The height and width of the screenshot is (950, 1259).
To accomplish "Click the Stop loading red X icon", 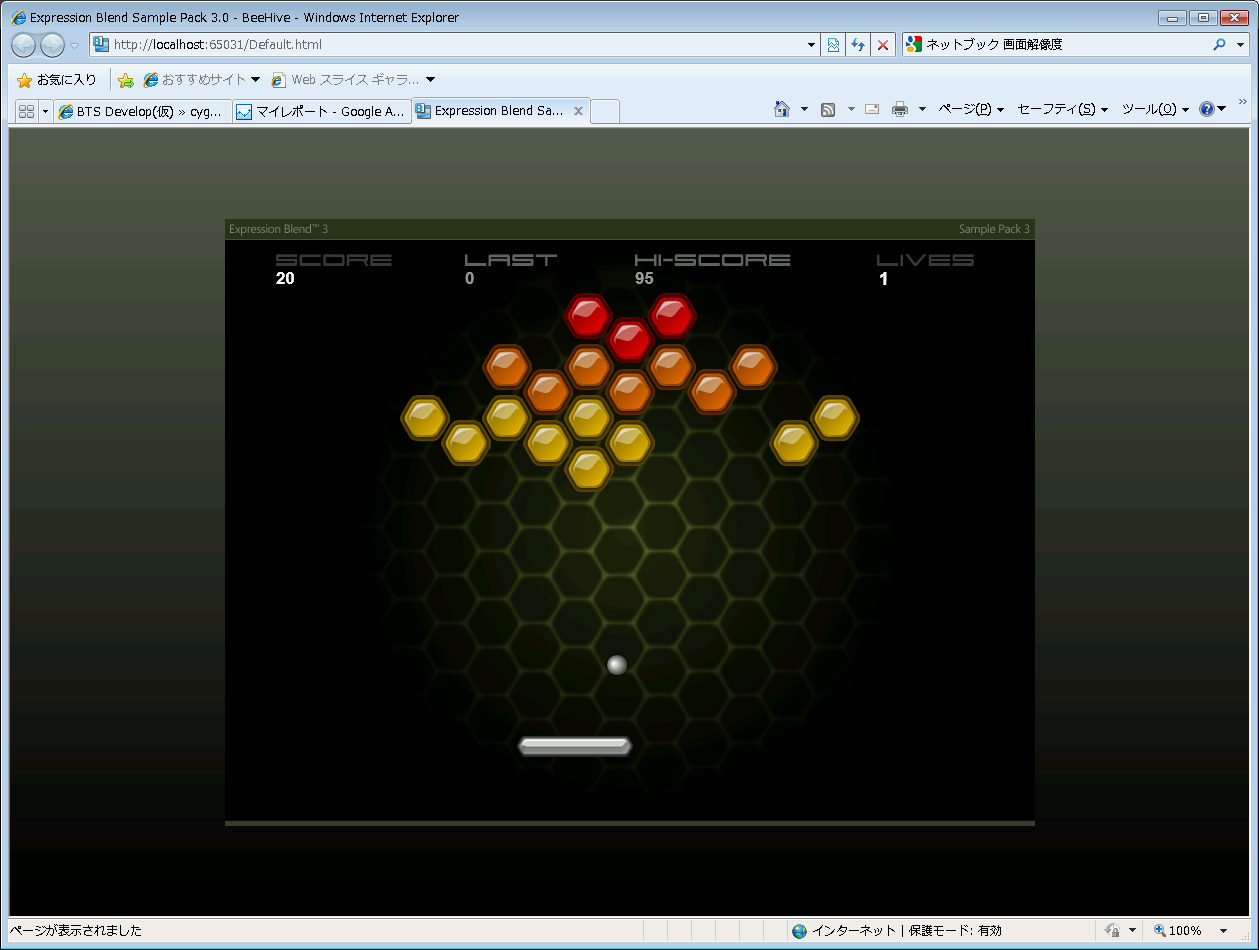I will tap(882, 45).
